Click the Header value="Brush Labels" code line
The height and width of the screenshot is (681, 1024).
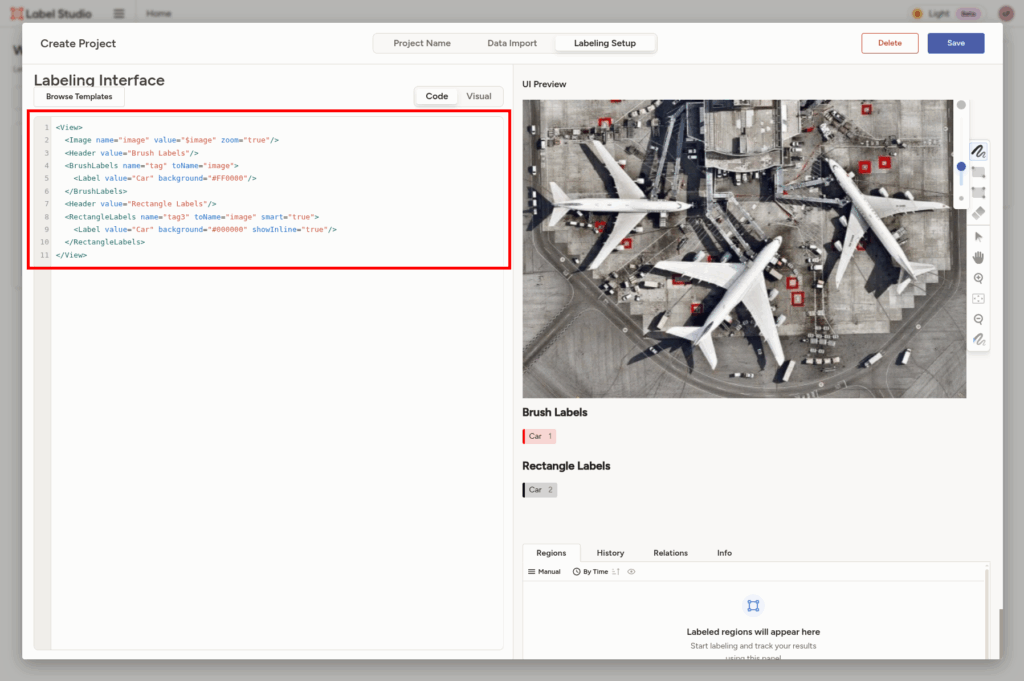coord(131,153)
